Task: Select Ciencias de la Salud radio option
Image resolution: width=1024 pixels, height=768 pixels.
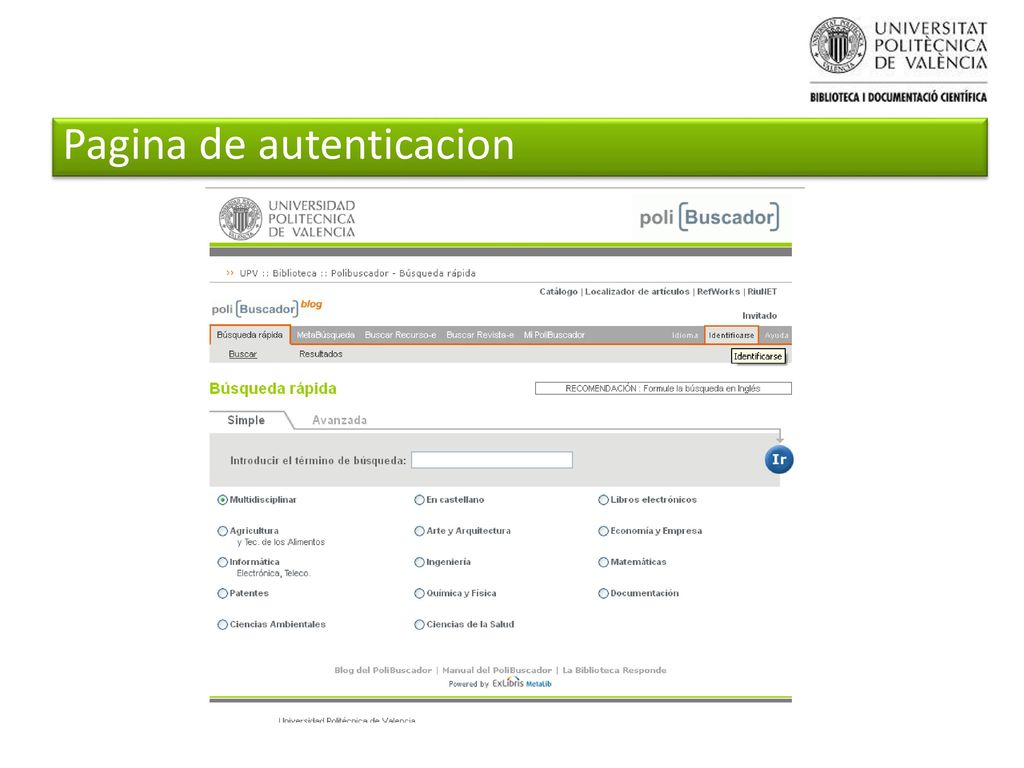Action: tap(419, 625)
